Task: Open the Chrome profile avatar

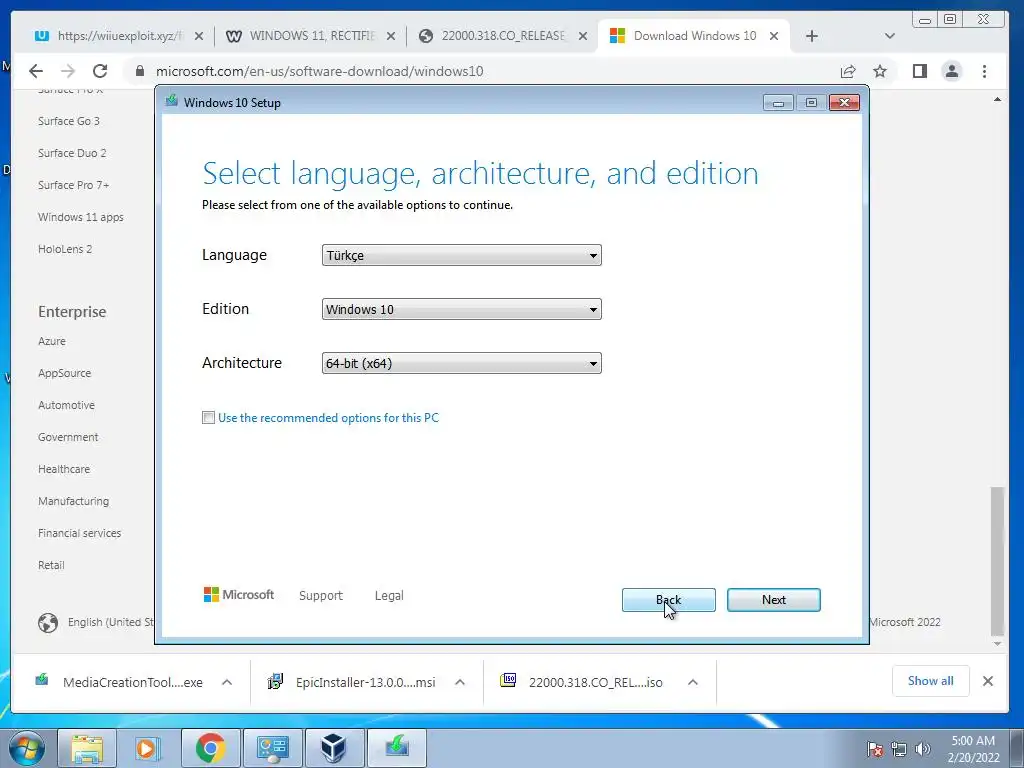Action: coord(952,71)
